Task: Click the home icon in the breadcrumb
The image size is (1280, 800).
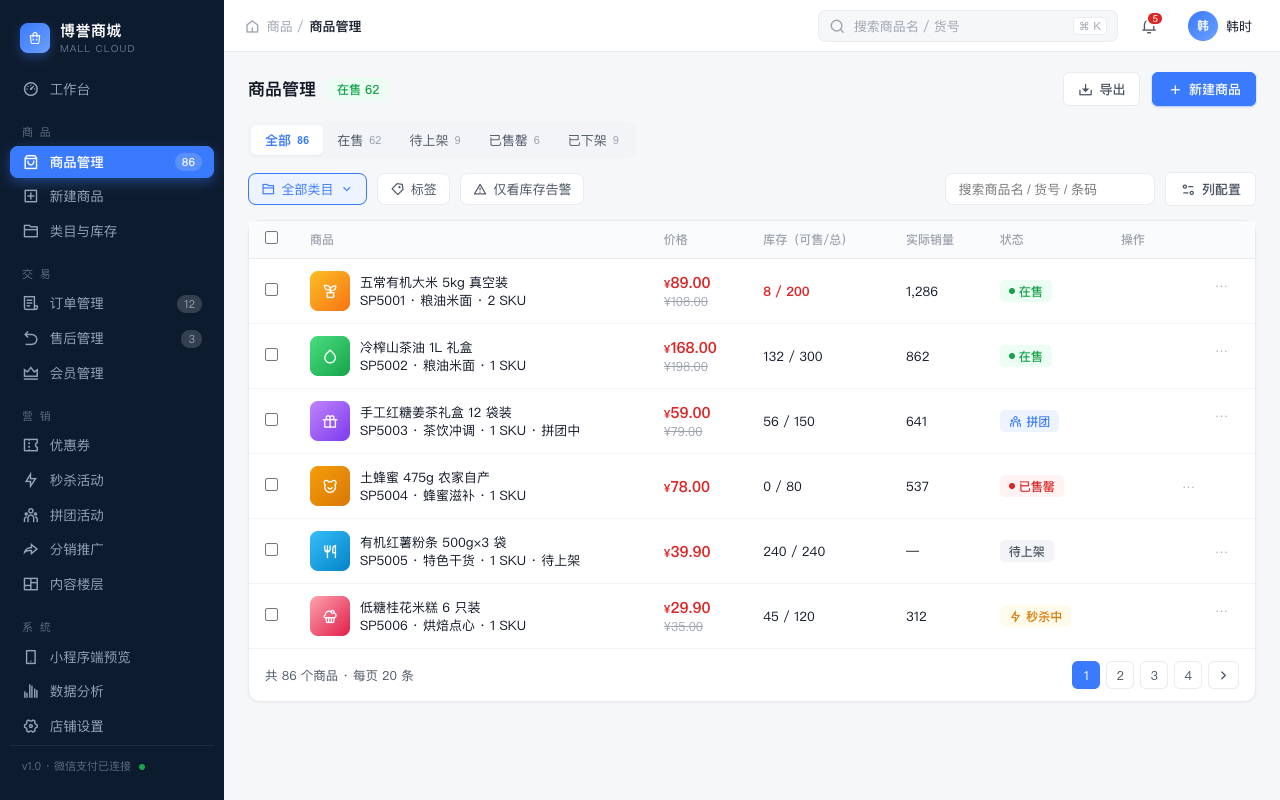Action: [252, 26]
